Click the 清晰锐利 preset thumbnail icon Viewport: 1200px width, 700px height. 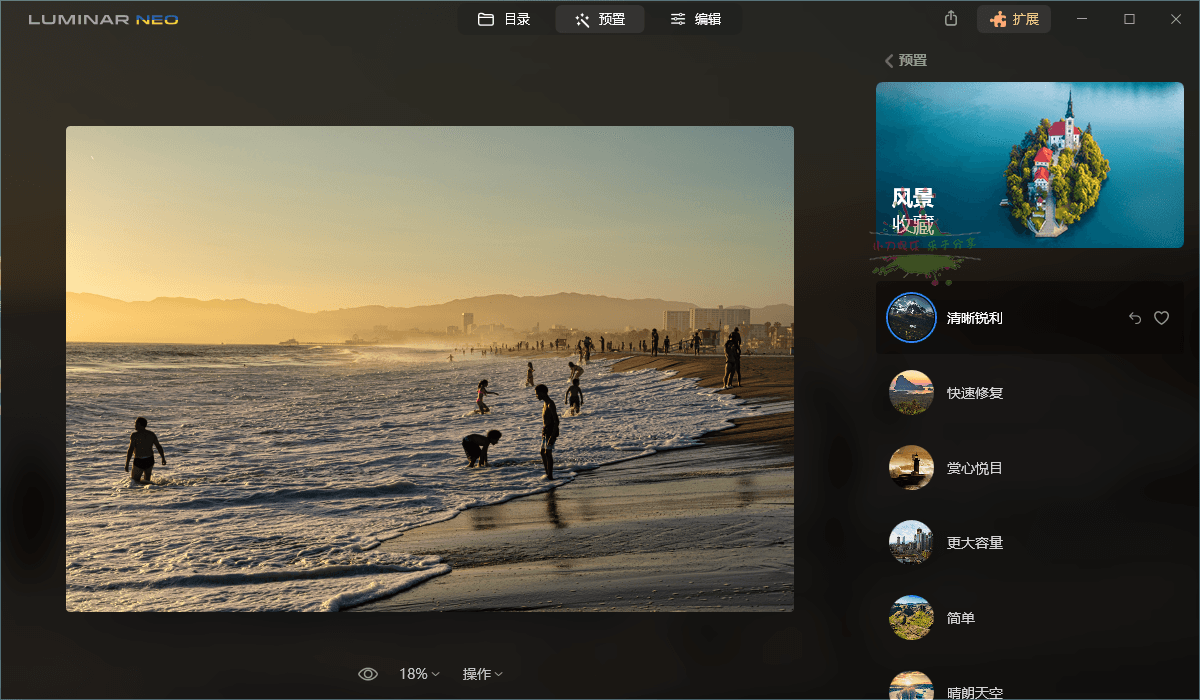point(911,317)
